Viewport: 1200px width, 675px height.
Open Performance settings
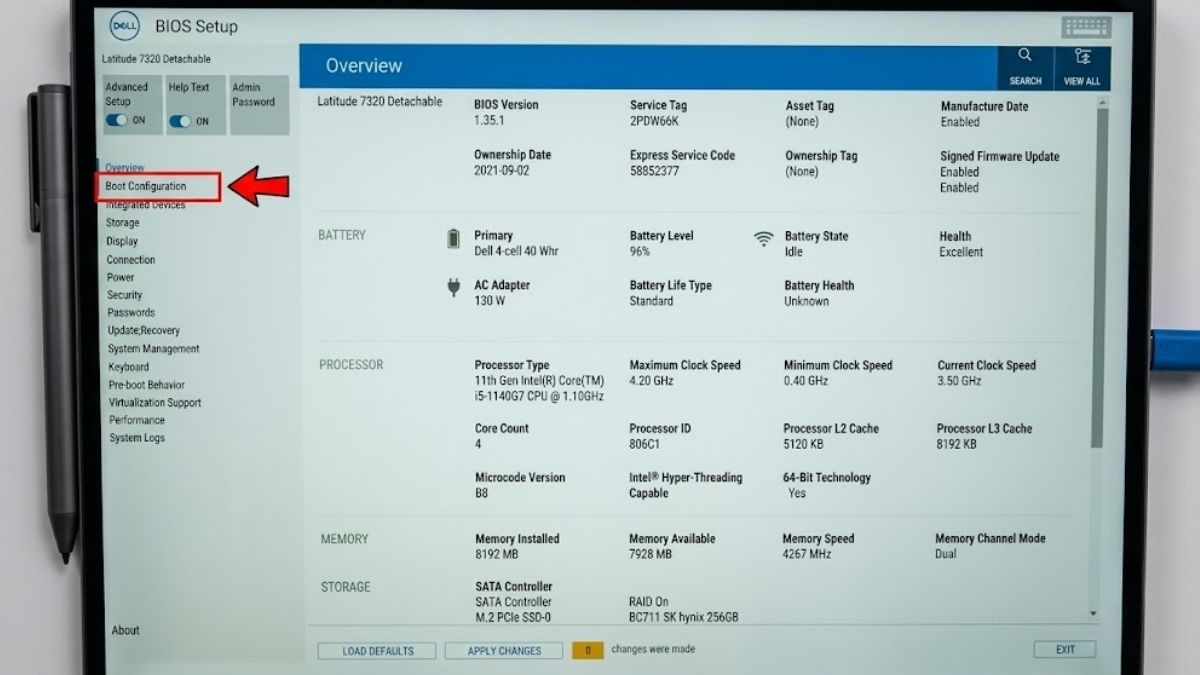tap(137, 420)
